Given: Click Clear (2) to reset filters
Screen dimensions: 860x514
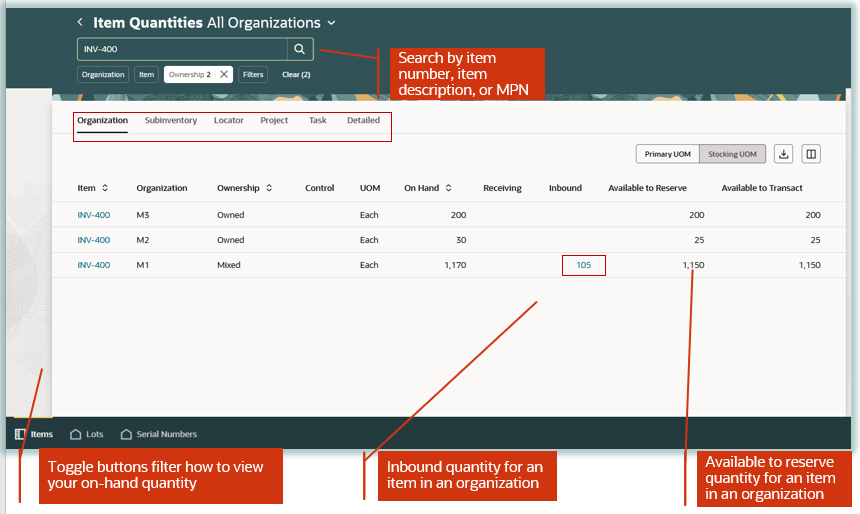Looking at the screenshot, I should click(296, 75).
